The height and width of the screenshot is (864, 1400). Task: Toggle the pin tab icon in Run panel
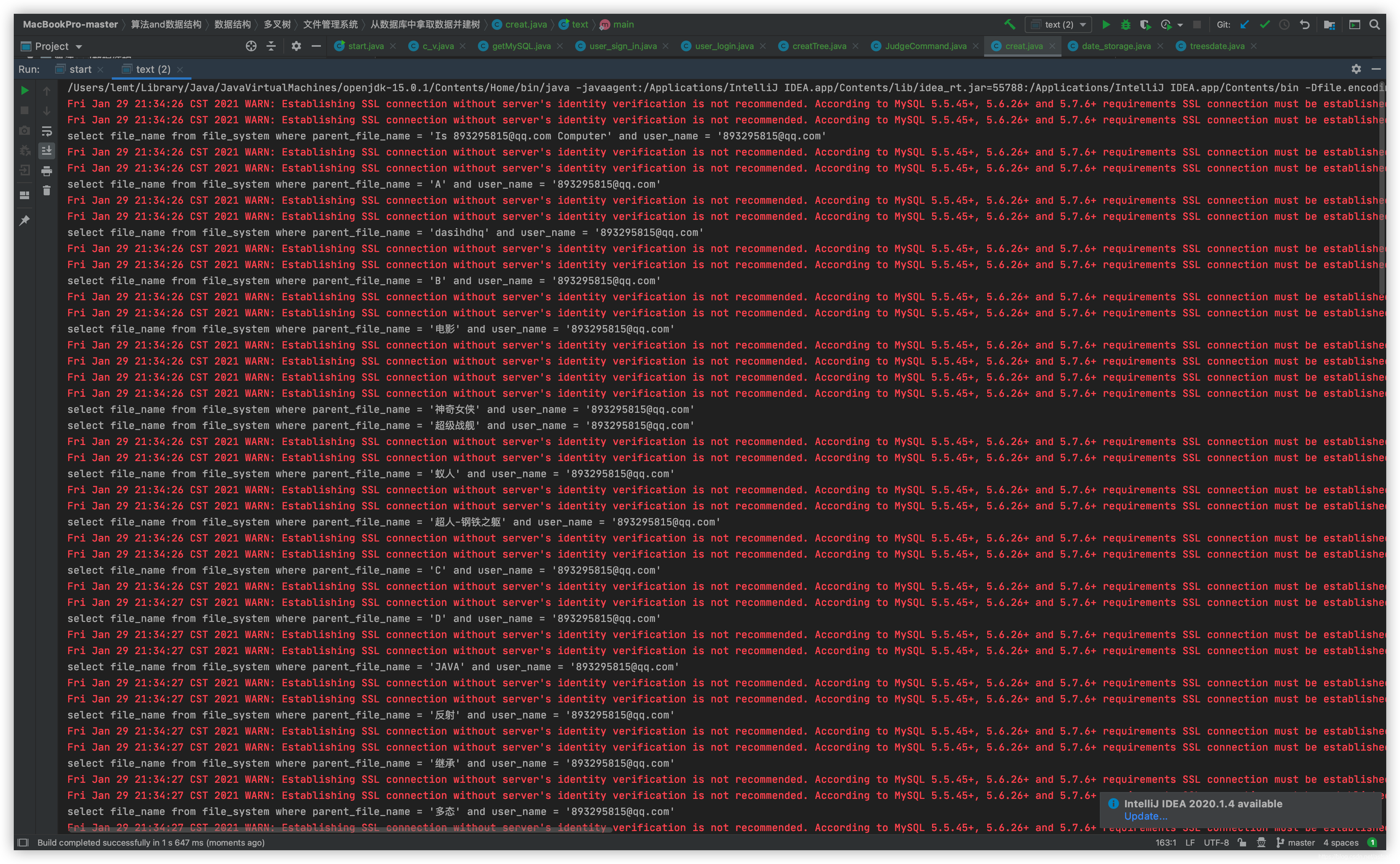tap(25, 221)
